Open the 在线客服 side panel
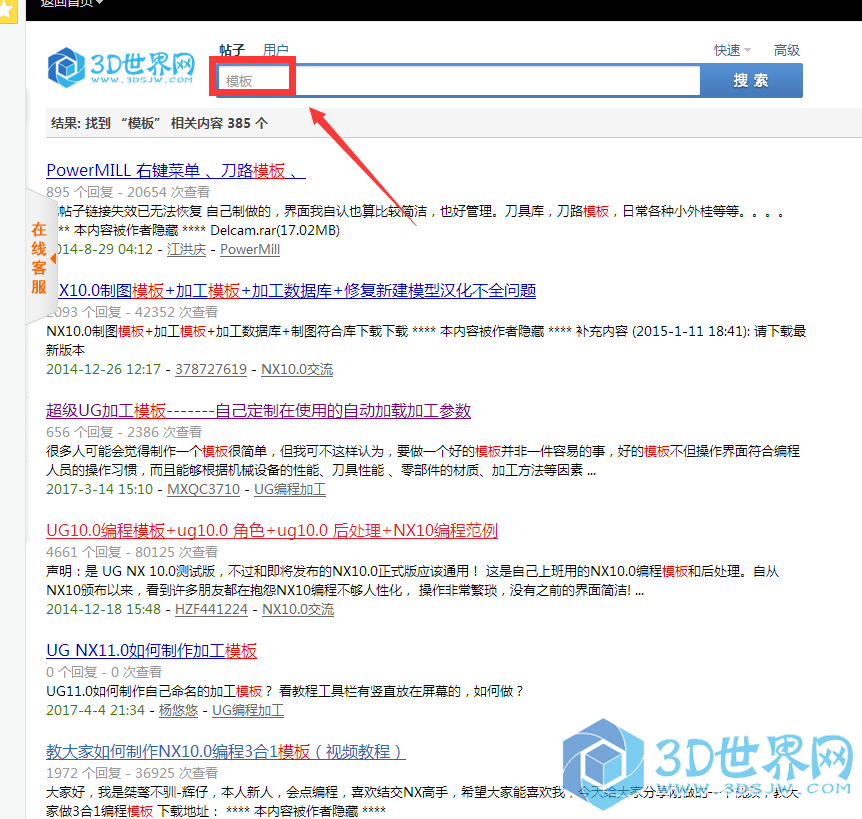The width and height of the screenshot is (862, 819). [40, 258]
